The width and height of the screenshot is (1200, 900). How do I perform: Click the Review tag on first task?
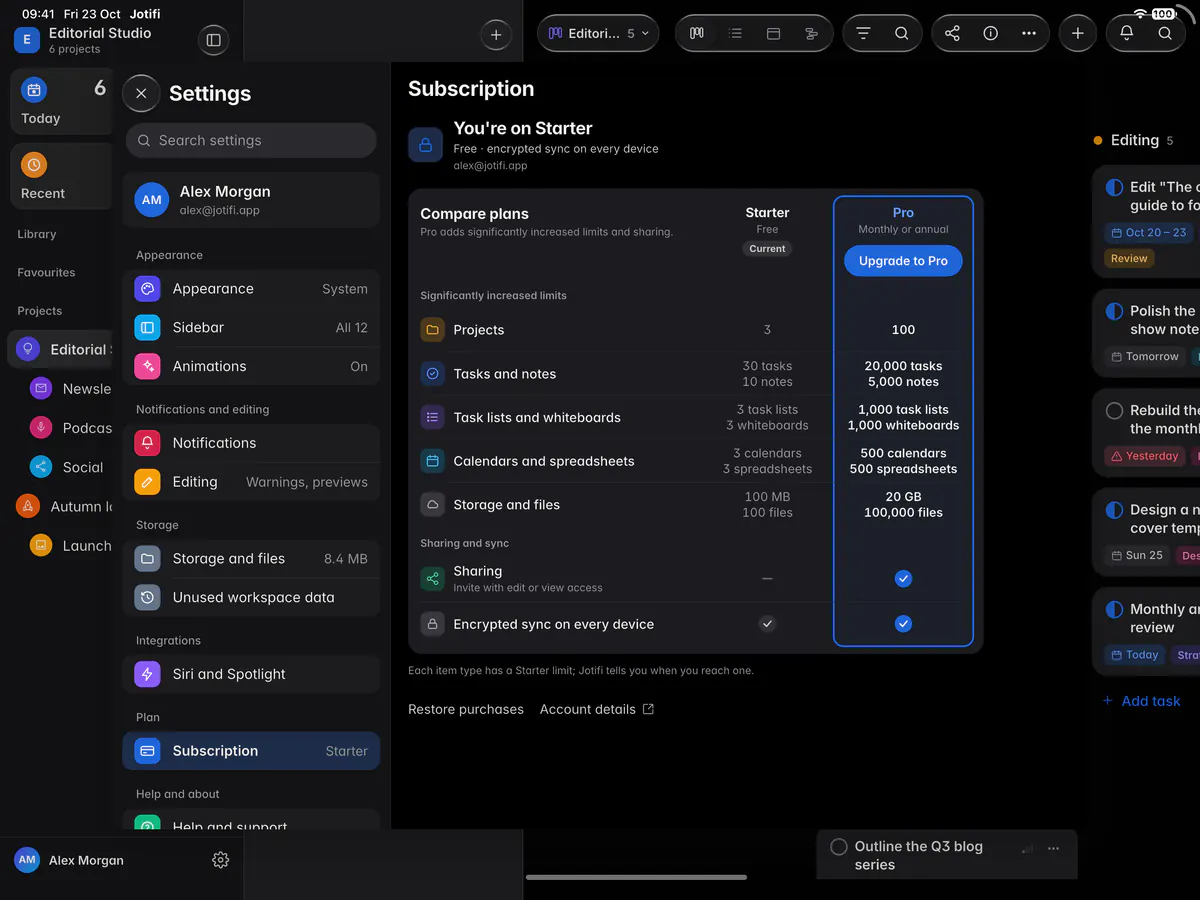(x=1129, y=258)
